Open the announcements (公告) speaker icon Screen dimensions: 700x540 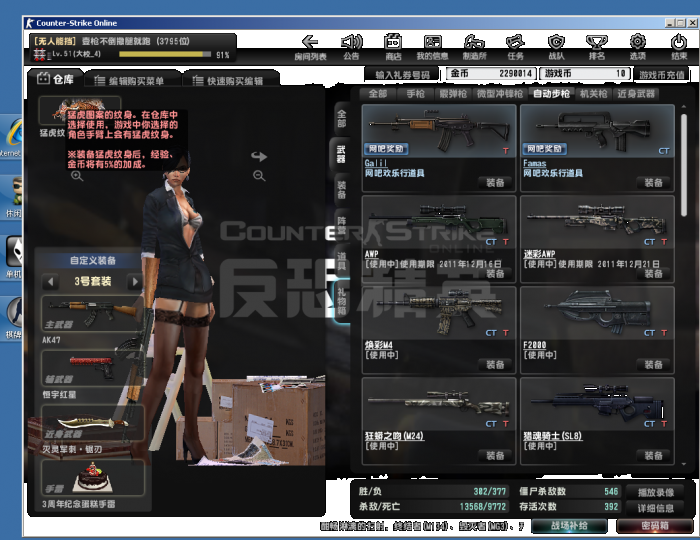(351, 48)
